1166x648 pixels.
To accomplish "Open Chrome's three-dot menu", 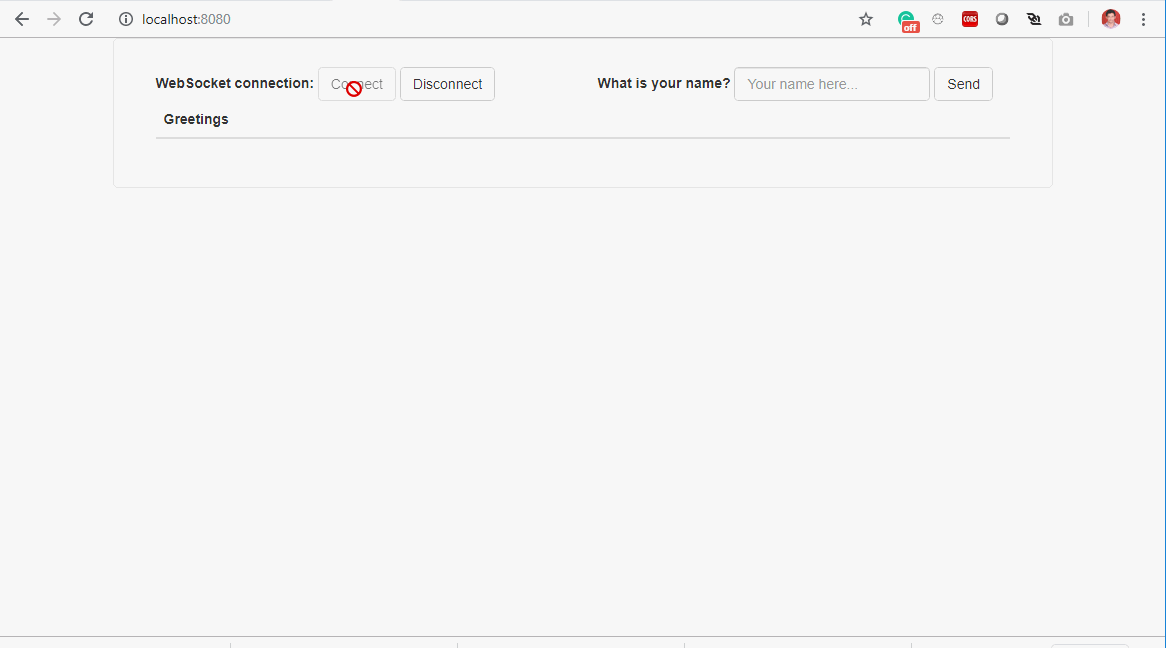I will (x=1144, y=19).
